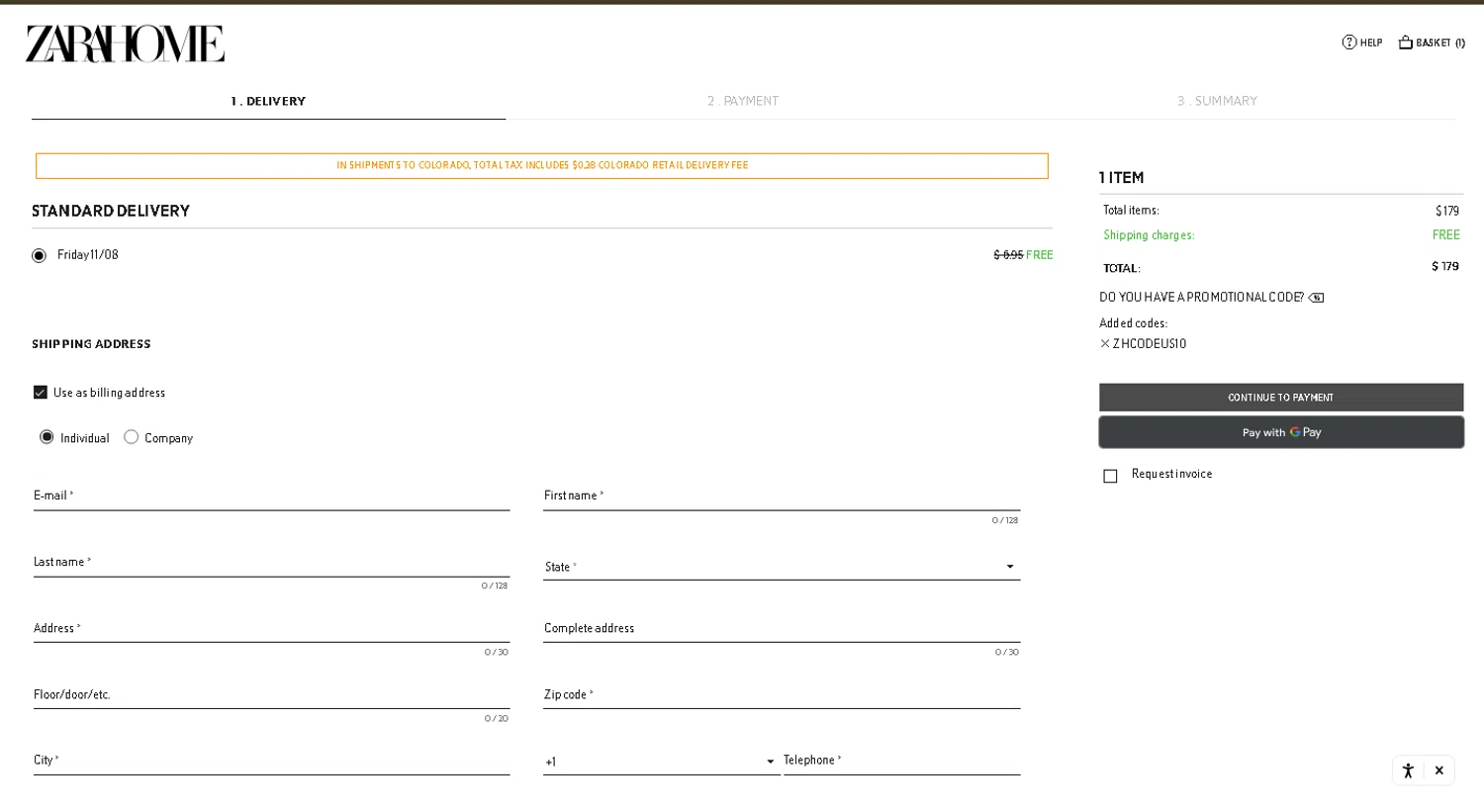Select the Company radio option
The image size is (1484, 812).
pyautogui.click(x=132, y=437)
